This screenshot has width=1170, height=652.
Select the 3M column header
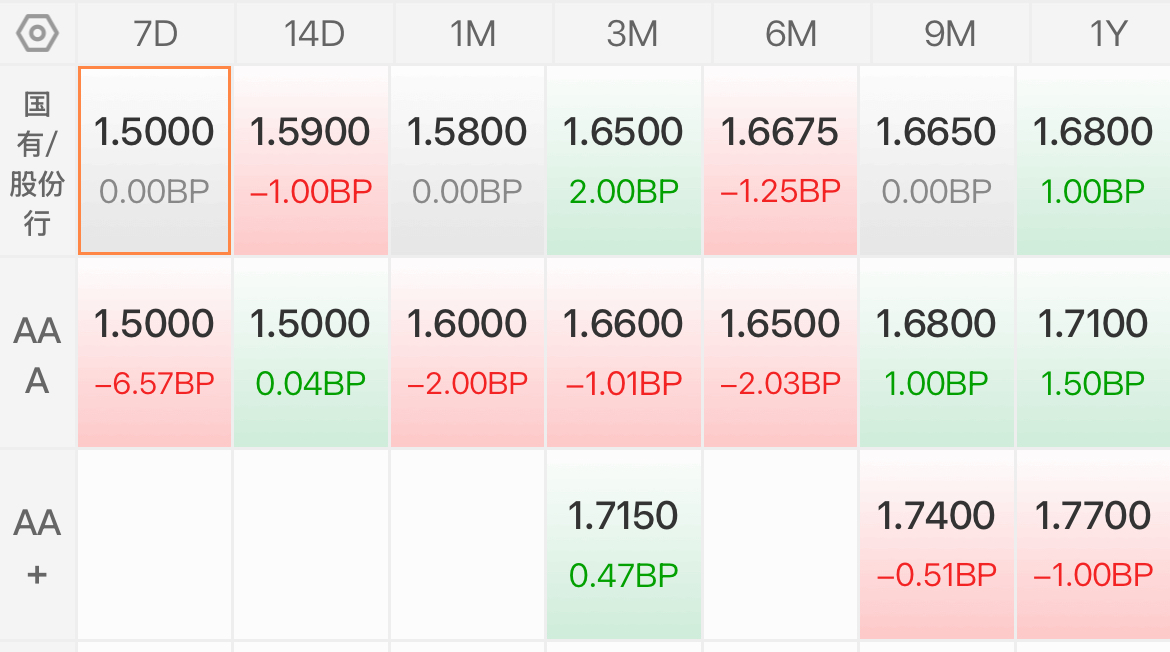(632, 34)
